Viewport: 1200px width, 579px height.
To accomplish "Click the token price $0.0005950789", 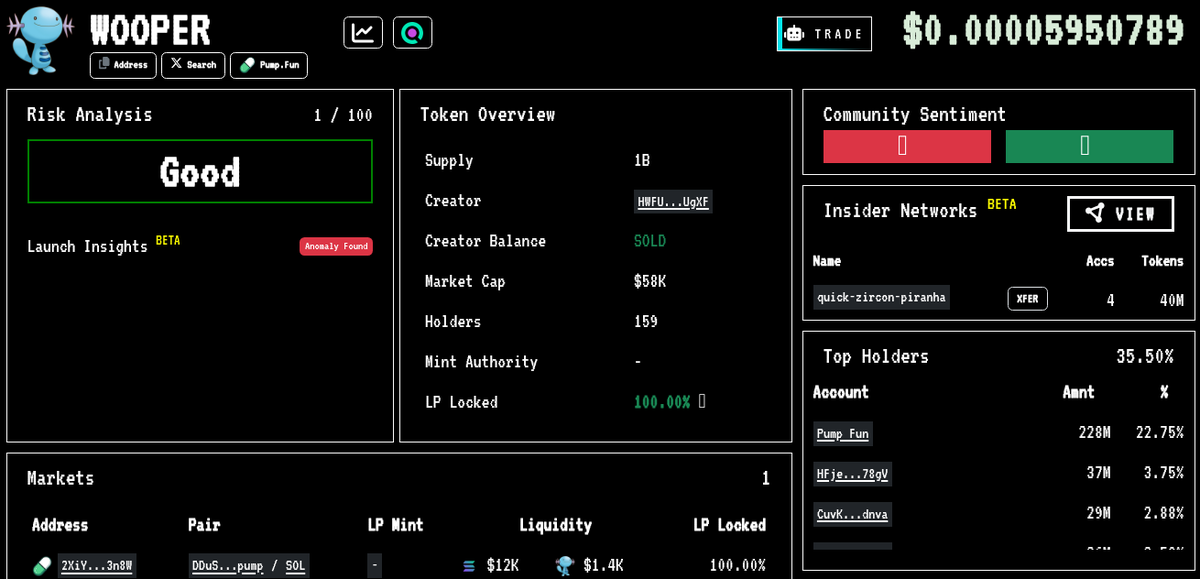I will click(1043, 30).
